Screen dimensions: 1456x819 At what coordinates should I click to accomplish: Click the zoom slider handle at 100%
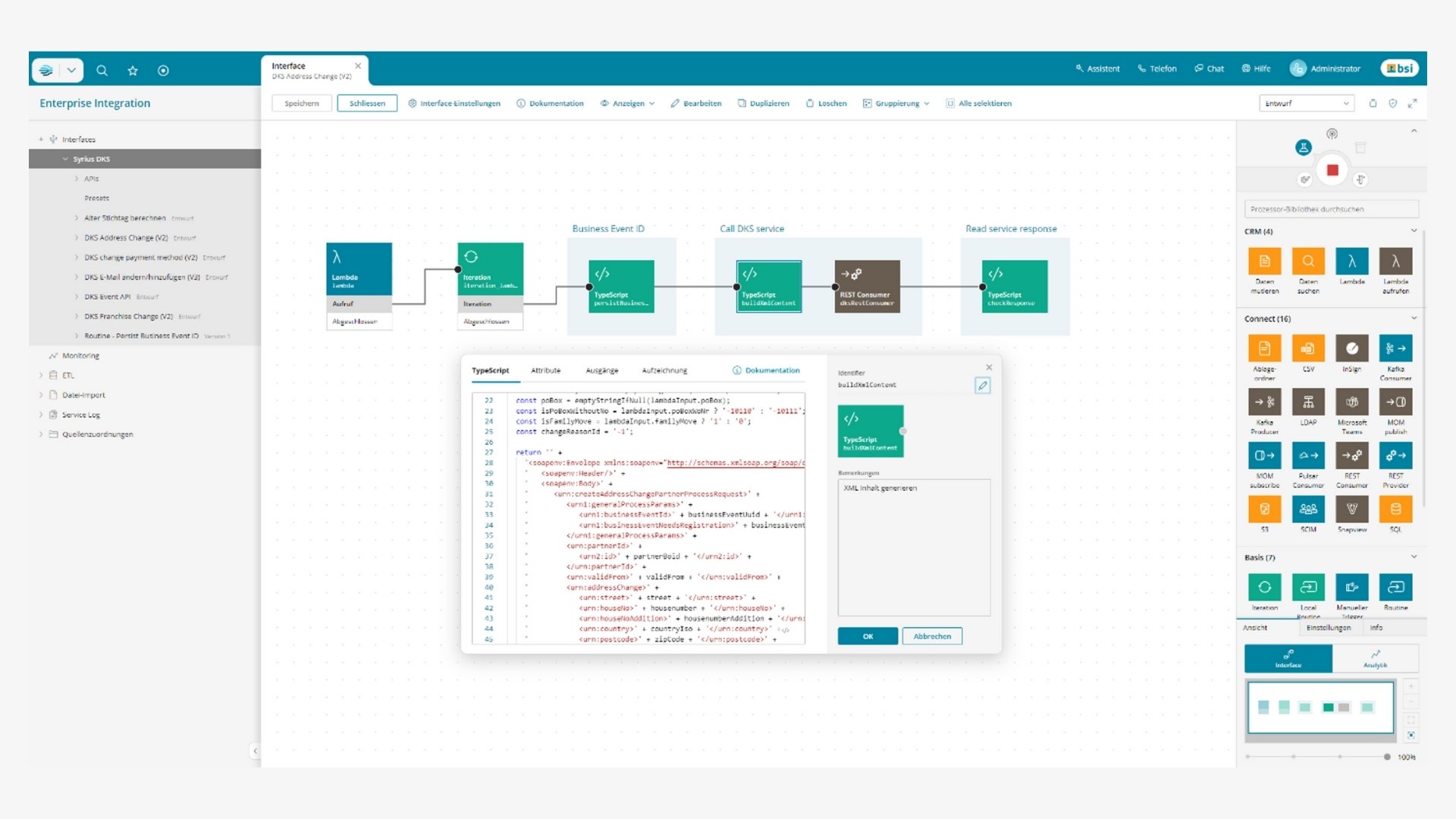click(x=1387, y=757)
